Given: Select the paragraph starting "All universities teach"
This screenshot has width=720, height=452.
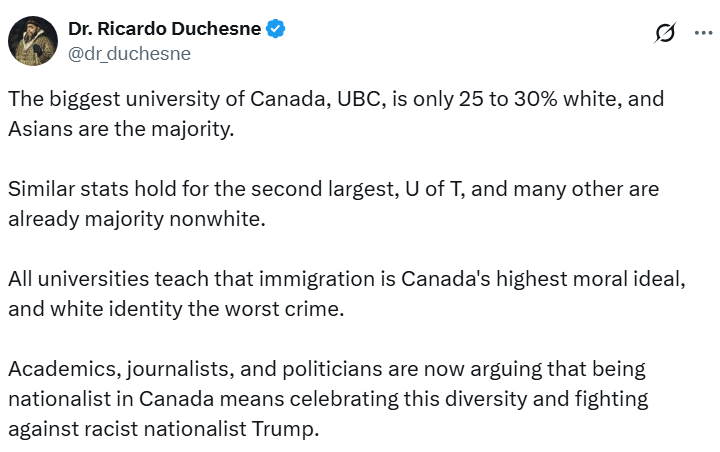Looking at the screenshot, I should coord(346,294).
